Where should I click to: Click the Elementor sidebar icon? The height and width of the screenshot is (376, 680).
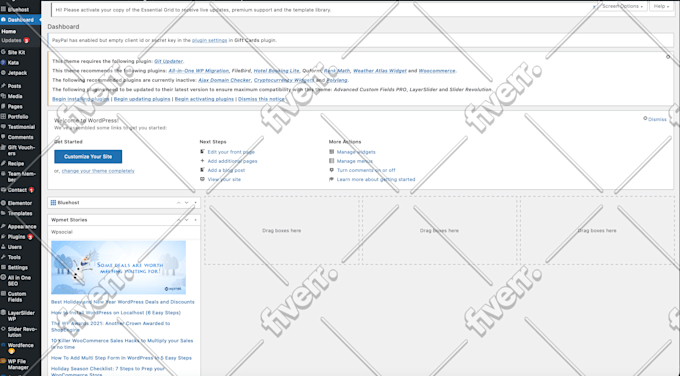click(x=3, y=203)
